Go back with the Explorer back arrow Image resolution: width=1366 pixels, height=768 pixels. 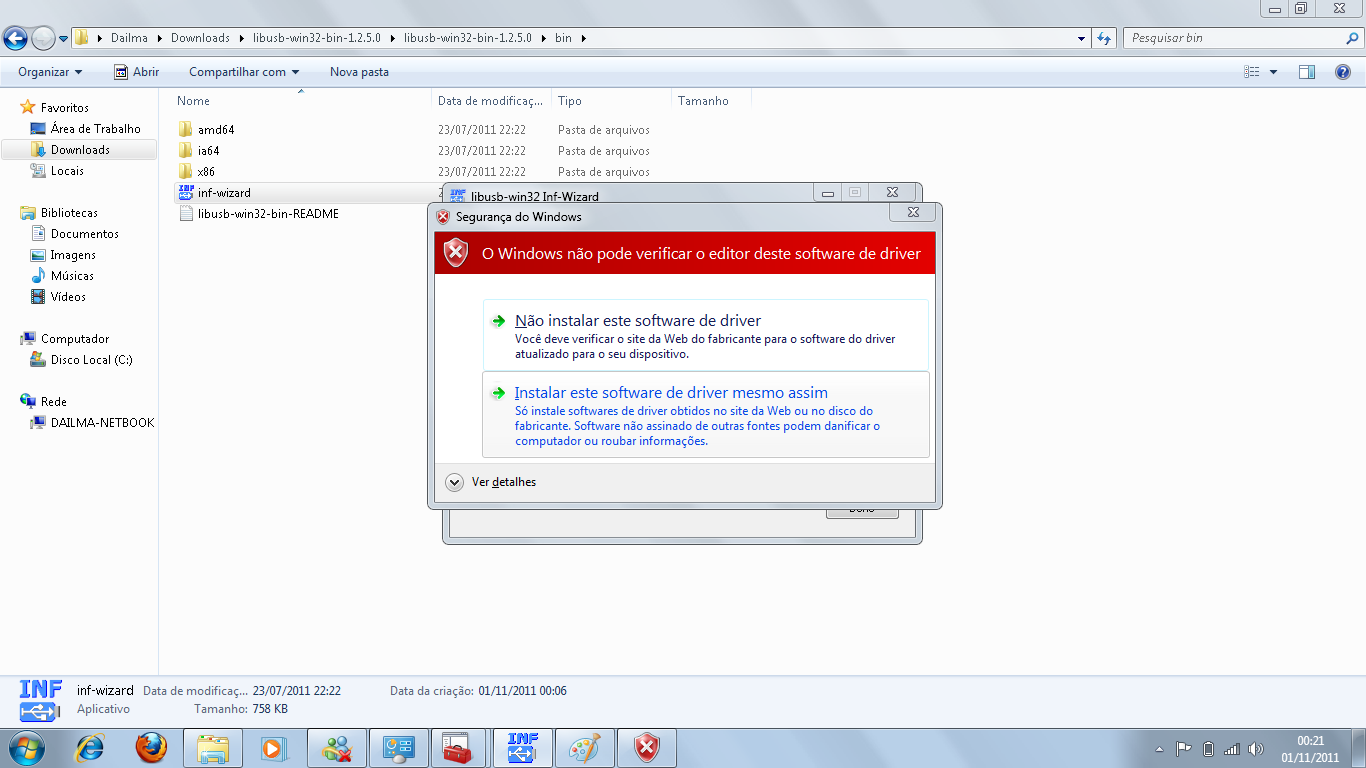(15, 38)
